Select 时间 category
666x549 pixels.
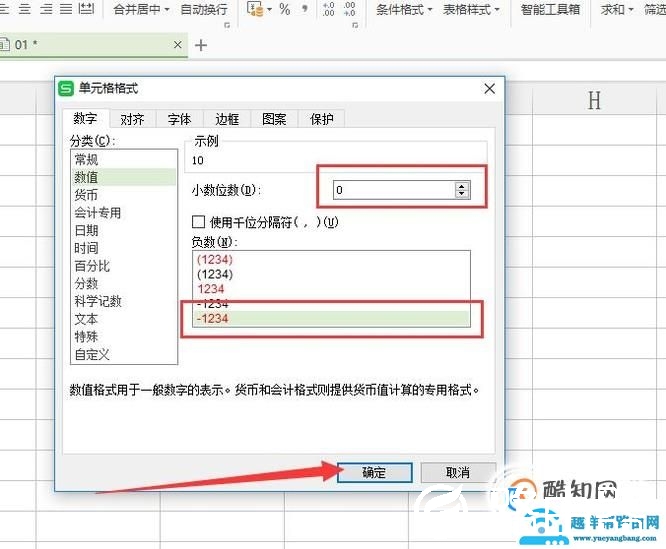[x=124, y=248]
